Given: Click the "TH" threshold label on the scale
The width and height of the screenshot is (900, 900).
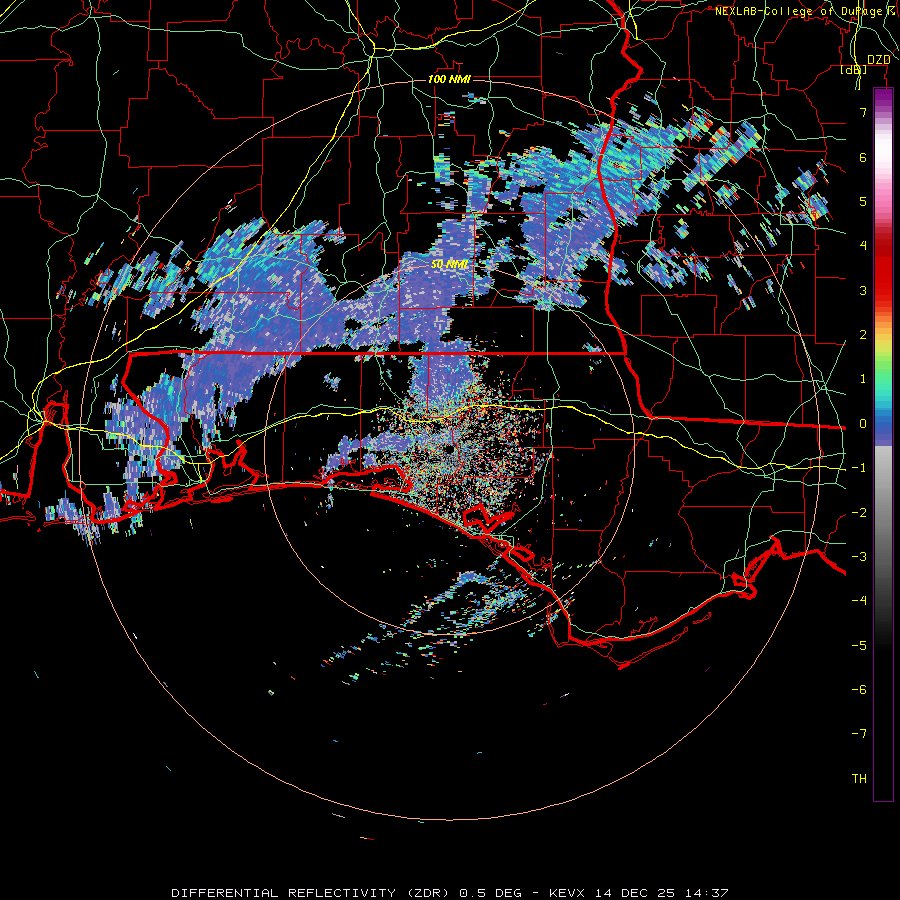Looking at the screenshot, I should (x=859, y=779).
